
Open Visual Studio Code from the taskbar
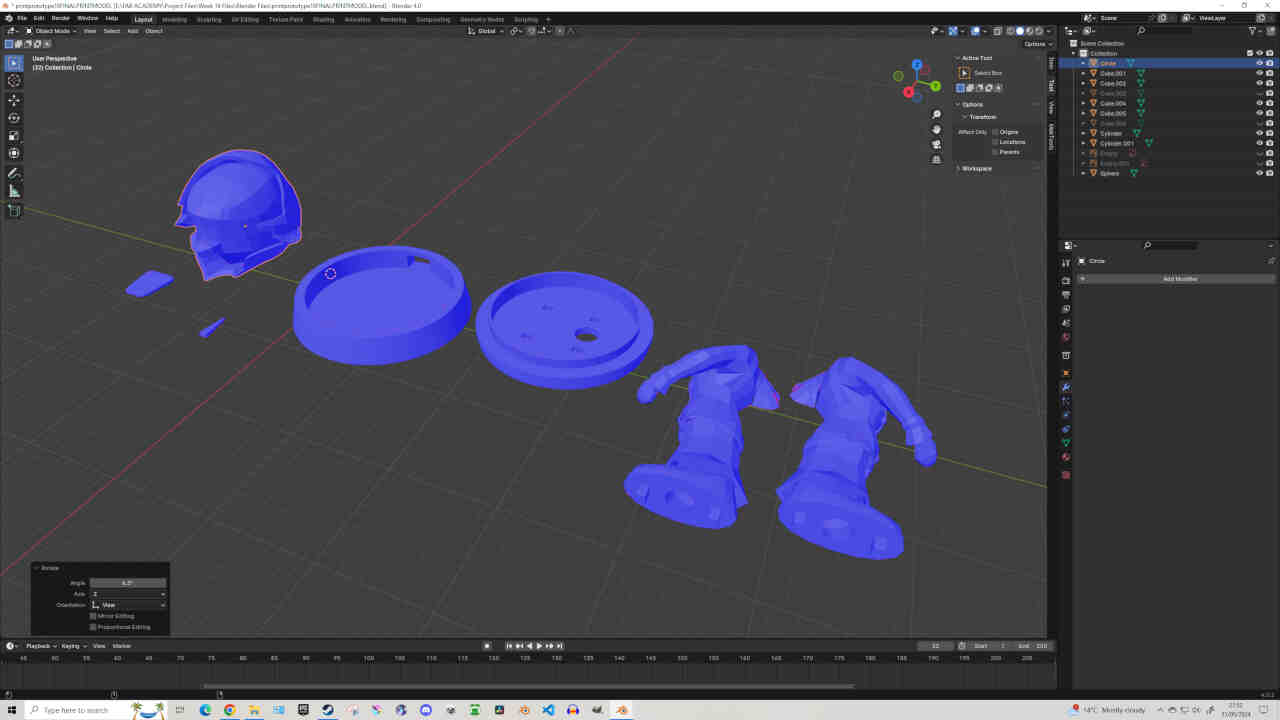[548, 710]
